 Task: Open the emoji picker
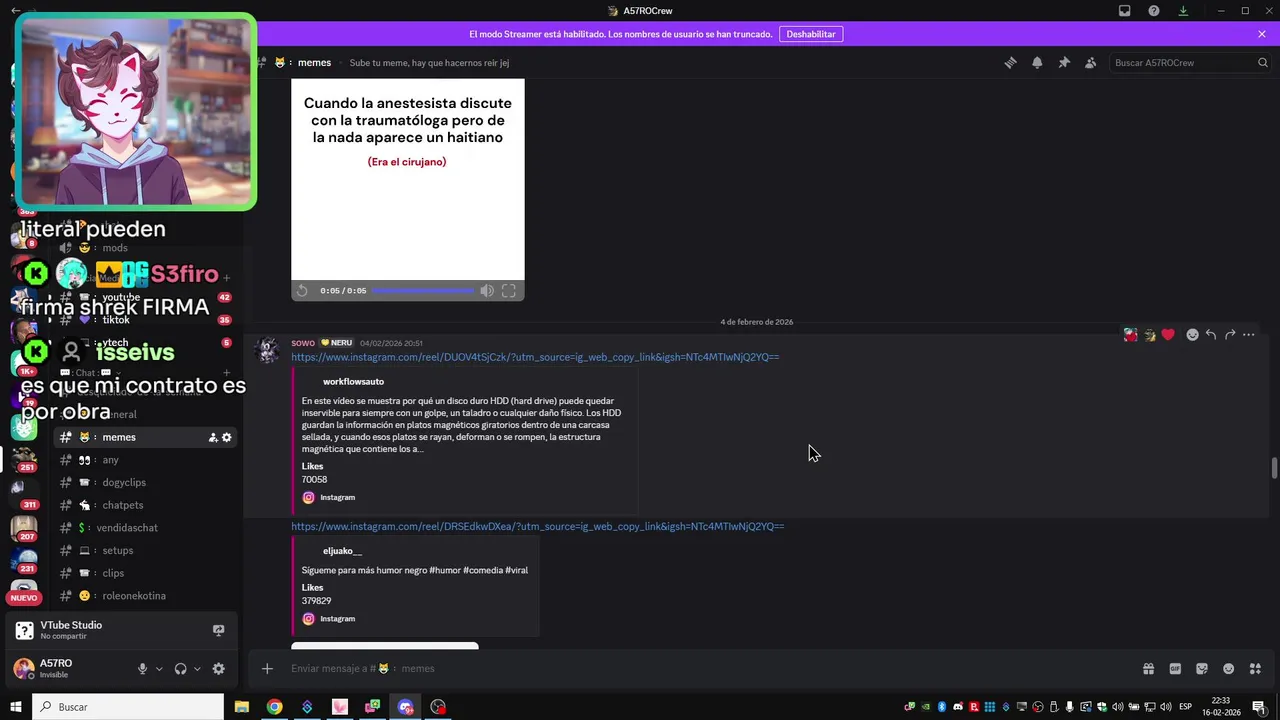pyautogui.click(x=1229, y=669)
